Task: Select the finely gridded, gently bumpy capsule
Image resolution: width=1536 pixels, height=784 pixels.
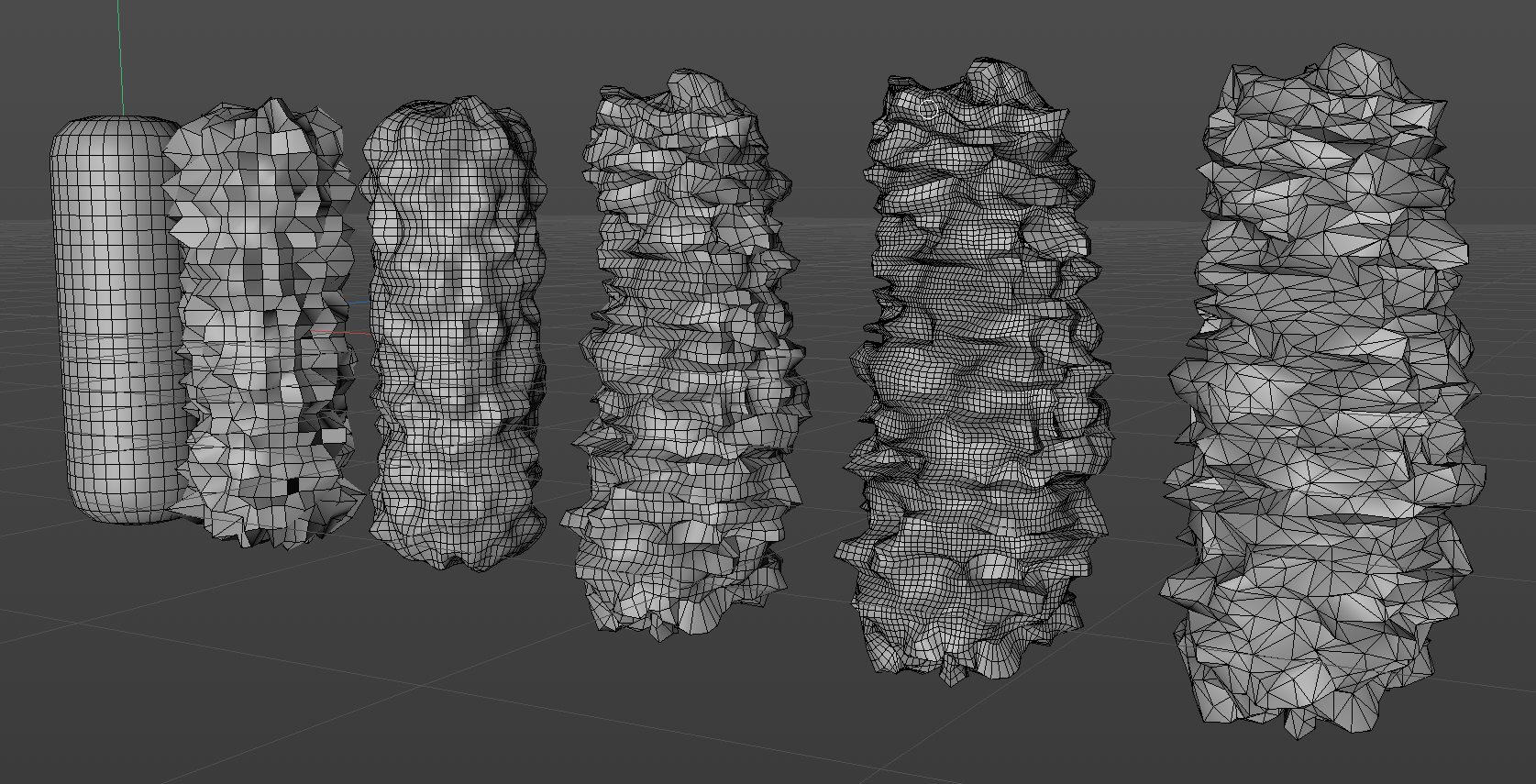Action: coord(454,335)
